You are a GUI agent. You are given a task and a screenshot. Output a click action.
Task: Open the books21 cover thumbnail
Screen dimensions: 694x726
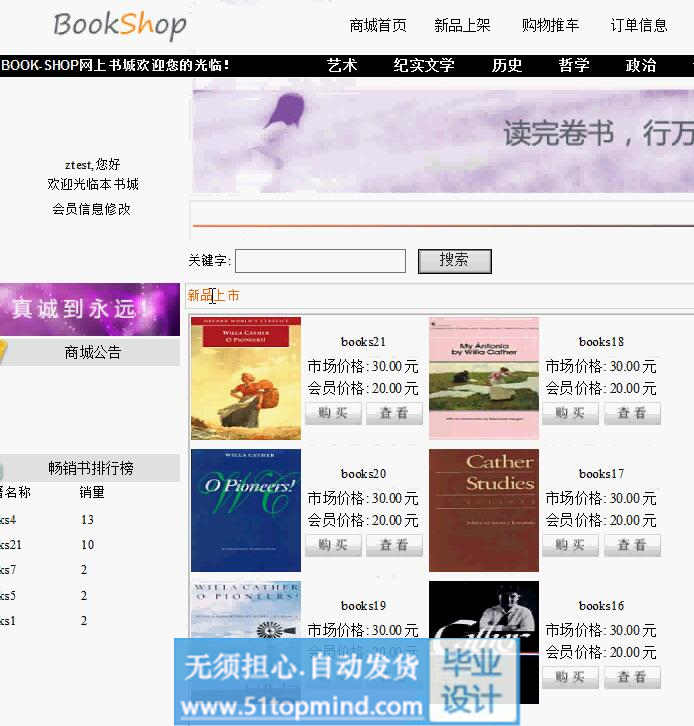coord(246,378)
